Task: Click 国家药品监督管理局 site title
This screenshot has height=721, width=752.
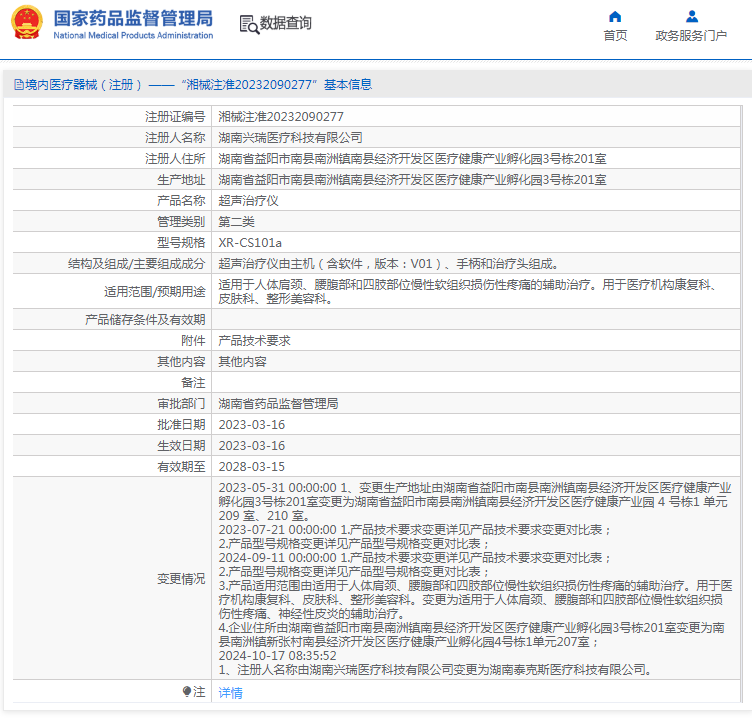Action: click(x=133, y=18)
